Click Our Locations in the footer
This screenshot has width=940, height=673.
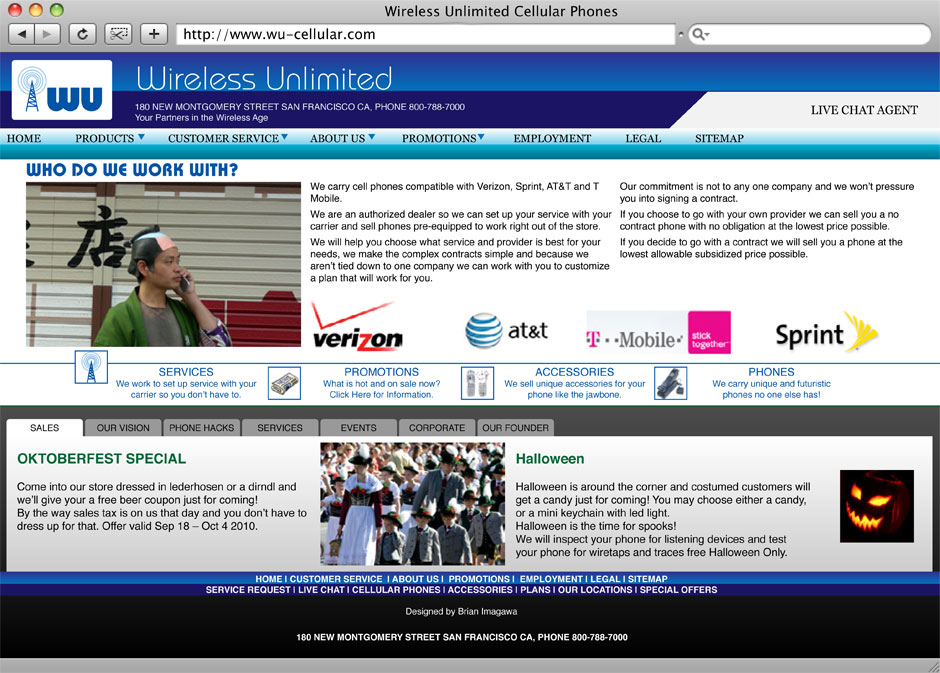coord(595,590)
